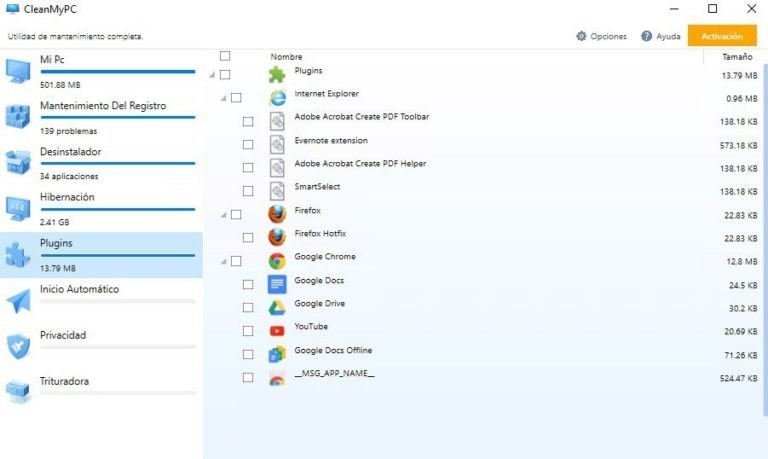Click the __MSG_APP_NAME__ chrome icon
The width and height of the screenshot is (768, 459).
(x=277, y=379)
